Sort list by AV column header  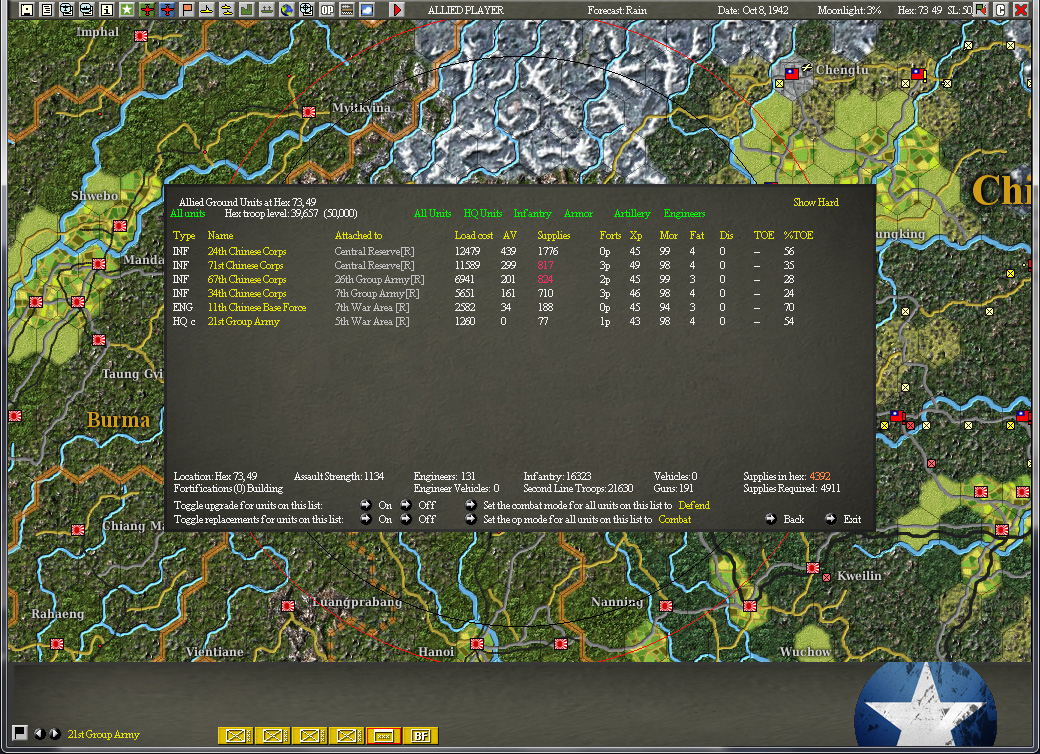(x=509, y=235)
